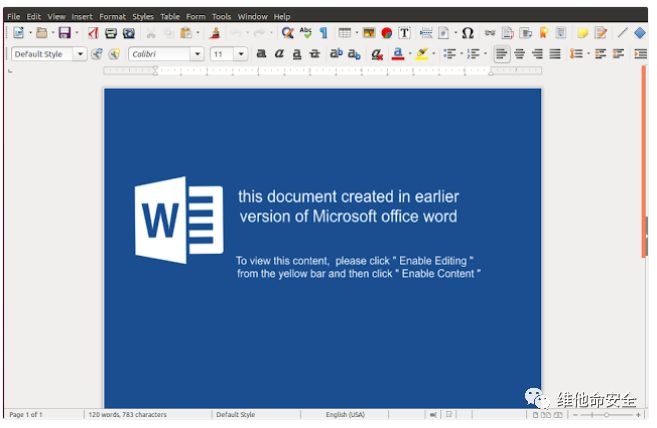
Task: Insert a special character with Omega icon
Action: 467,33
